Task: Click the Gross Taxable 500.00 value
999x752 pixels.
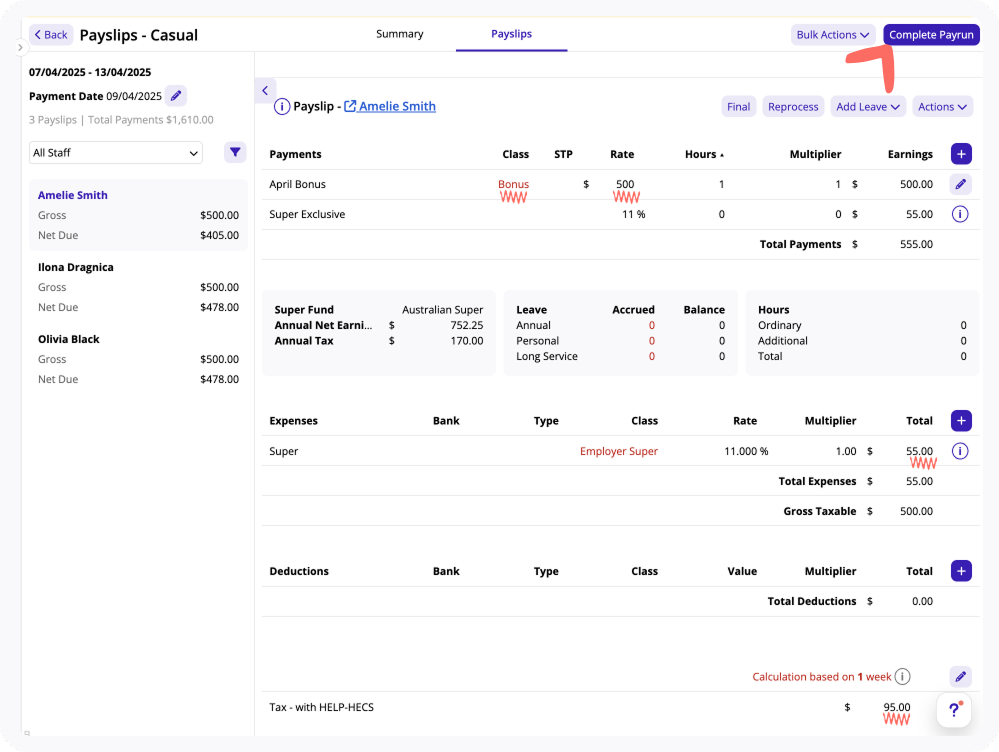Action: pyautogui.click(x=916, y=511)
